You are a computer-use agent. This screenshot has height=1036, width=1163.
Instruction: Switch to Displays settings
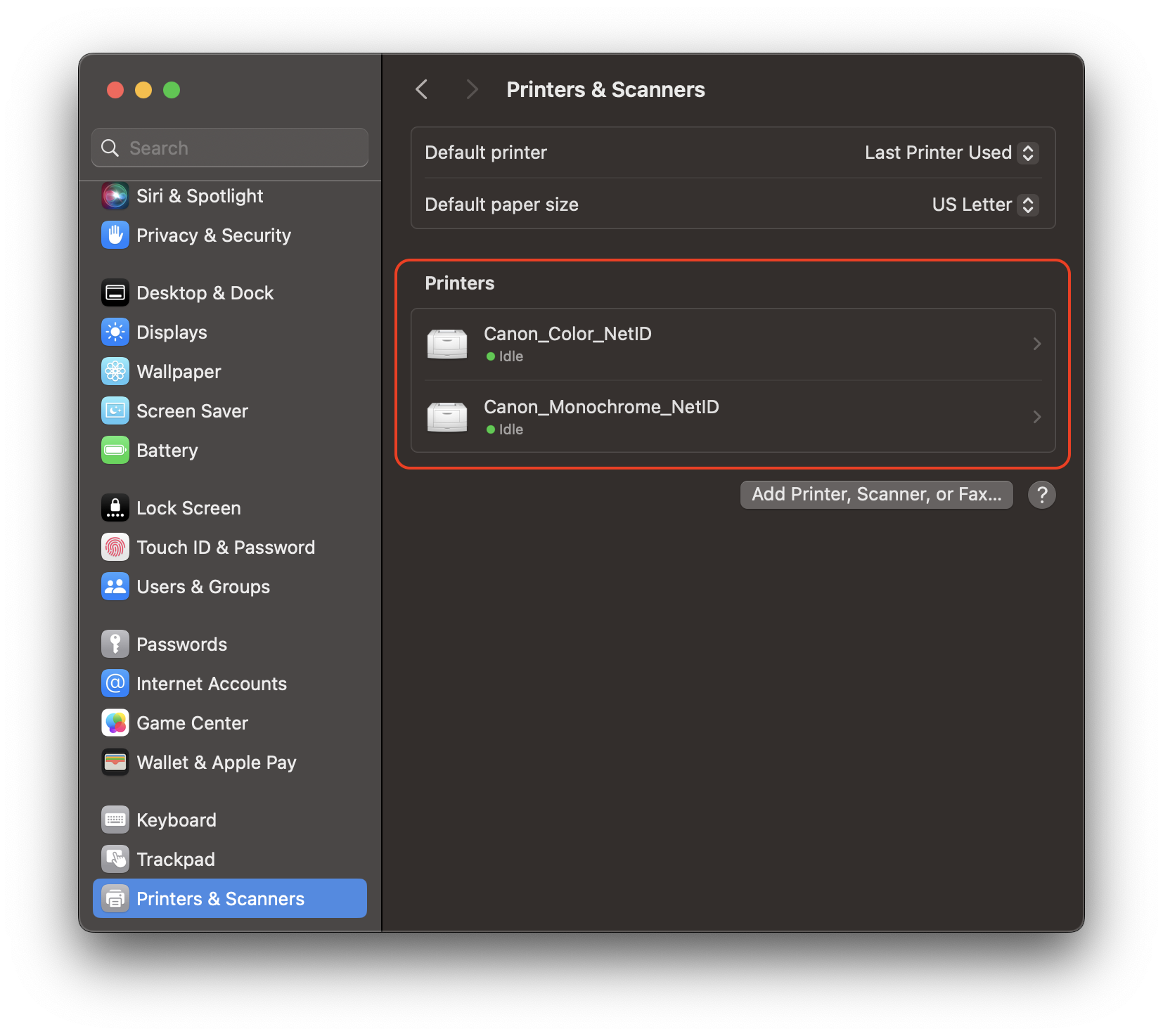click(172, 332)
